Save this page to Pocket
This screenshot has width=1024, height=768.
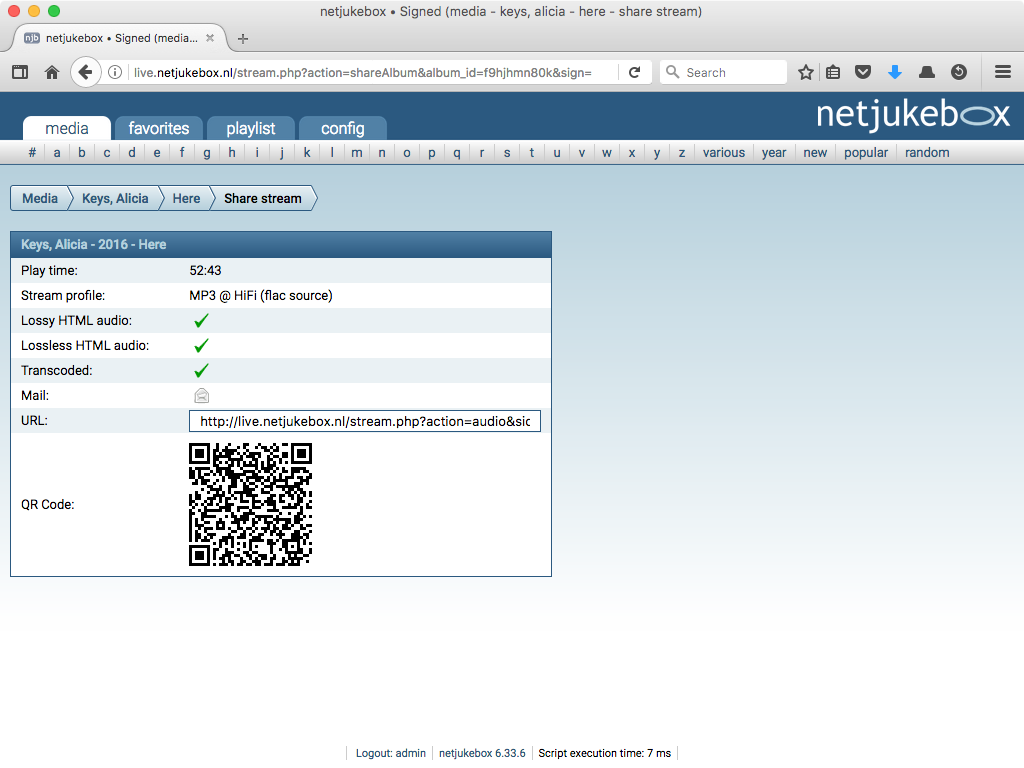(863, 71)
